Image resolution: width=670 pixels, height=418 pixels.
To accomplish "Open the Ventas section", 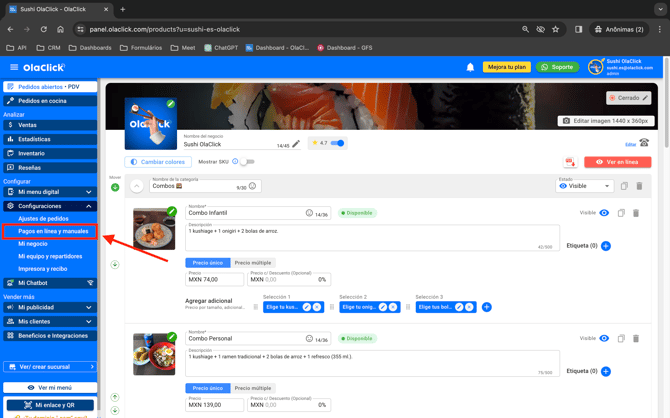I will tap(50, 125).
